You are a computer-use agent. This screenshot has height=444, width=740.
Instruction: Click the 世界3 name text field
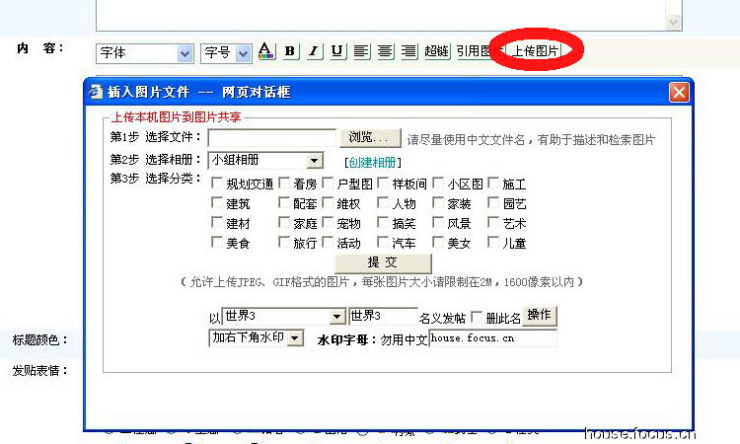(x=383, y=316)
